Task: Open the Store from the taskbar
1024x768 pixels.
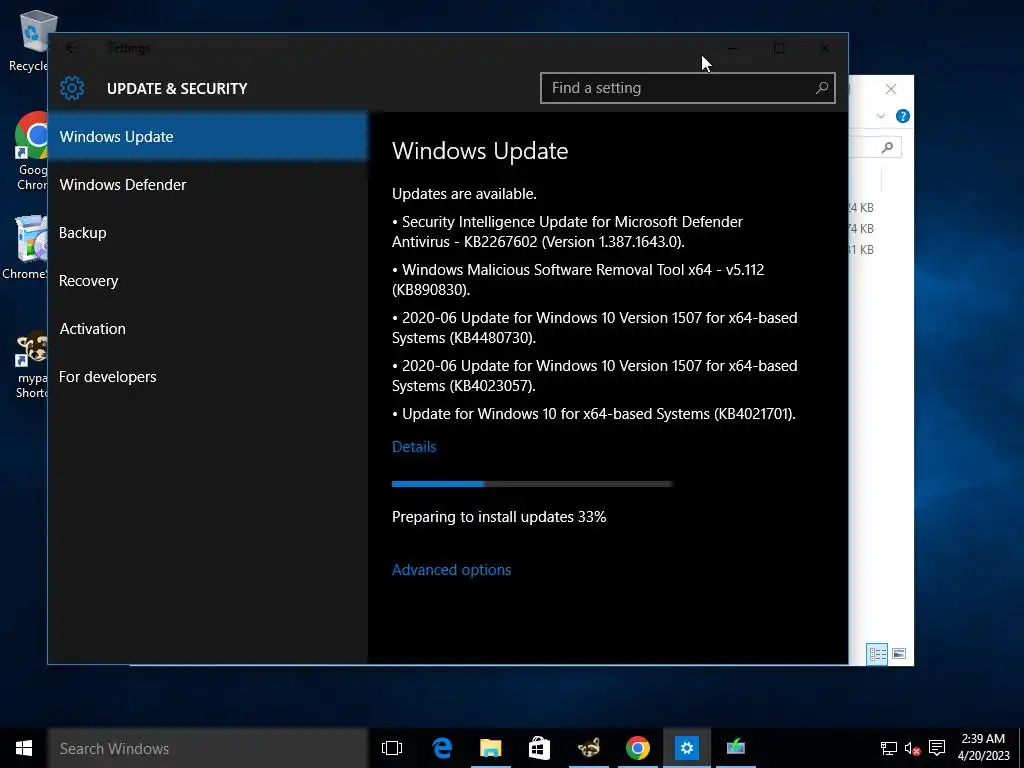Action: [539, 748]
